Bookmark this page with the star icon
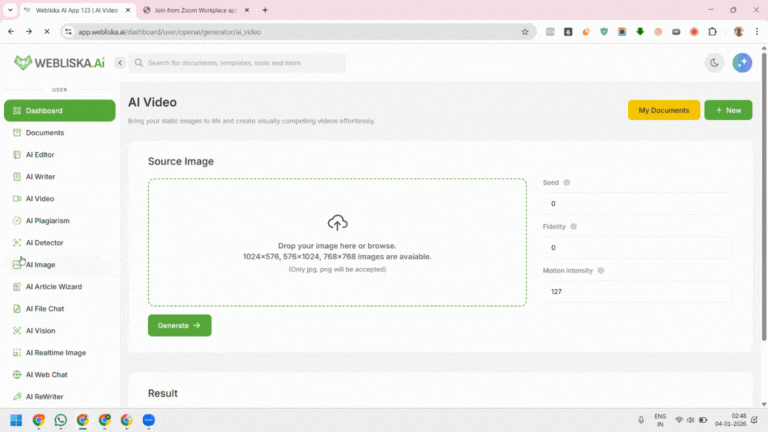The image size is (768, 432). tap(525, 32)
